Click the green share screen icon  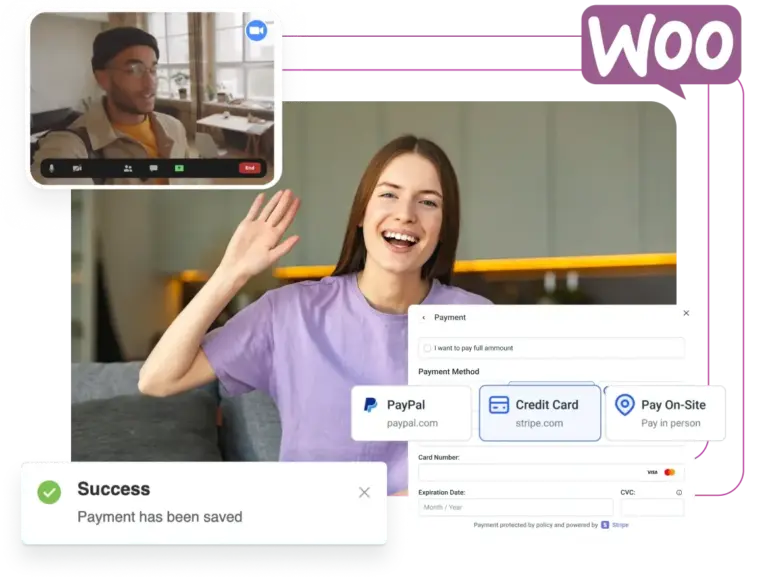(x=179, y=168)
